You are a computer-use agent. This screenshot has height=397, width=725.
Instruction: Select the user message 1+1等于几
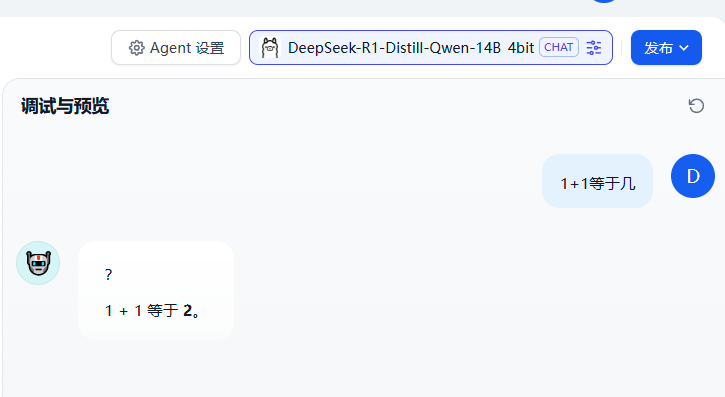pyautogui.click(x=597, y=183)
